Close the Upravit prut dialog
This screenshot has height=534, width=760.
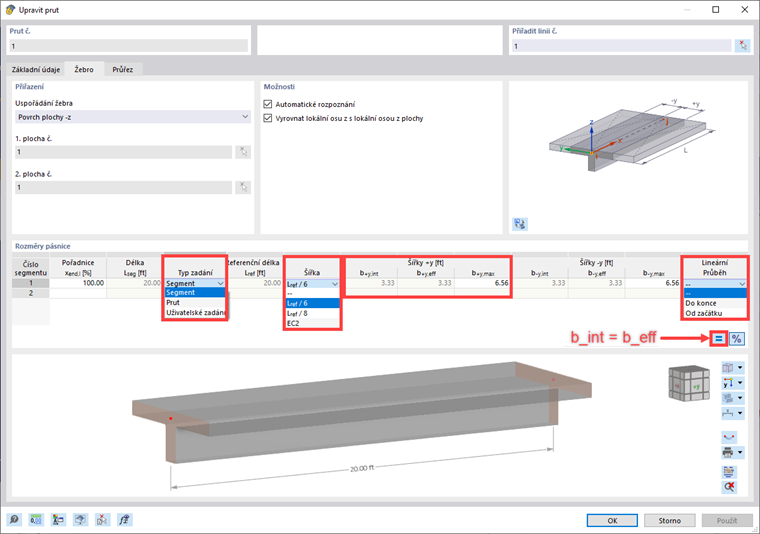[x=744, y=10]
